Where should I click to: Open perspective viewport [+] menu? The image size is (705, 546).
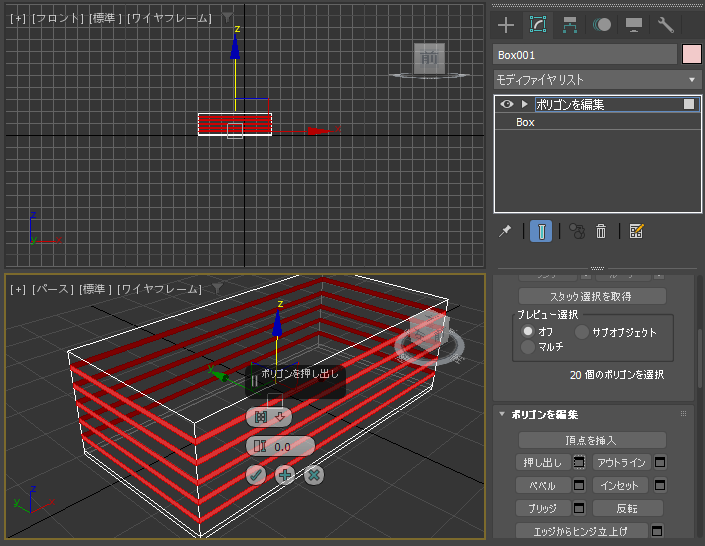pos(18,289)
